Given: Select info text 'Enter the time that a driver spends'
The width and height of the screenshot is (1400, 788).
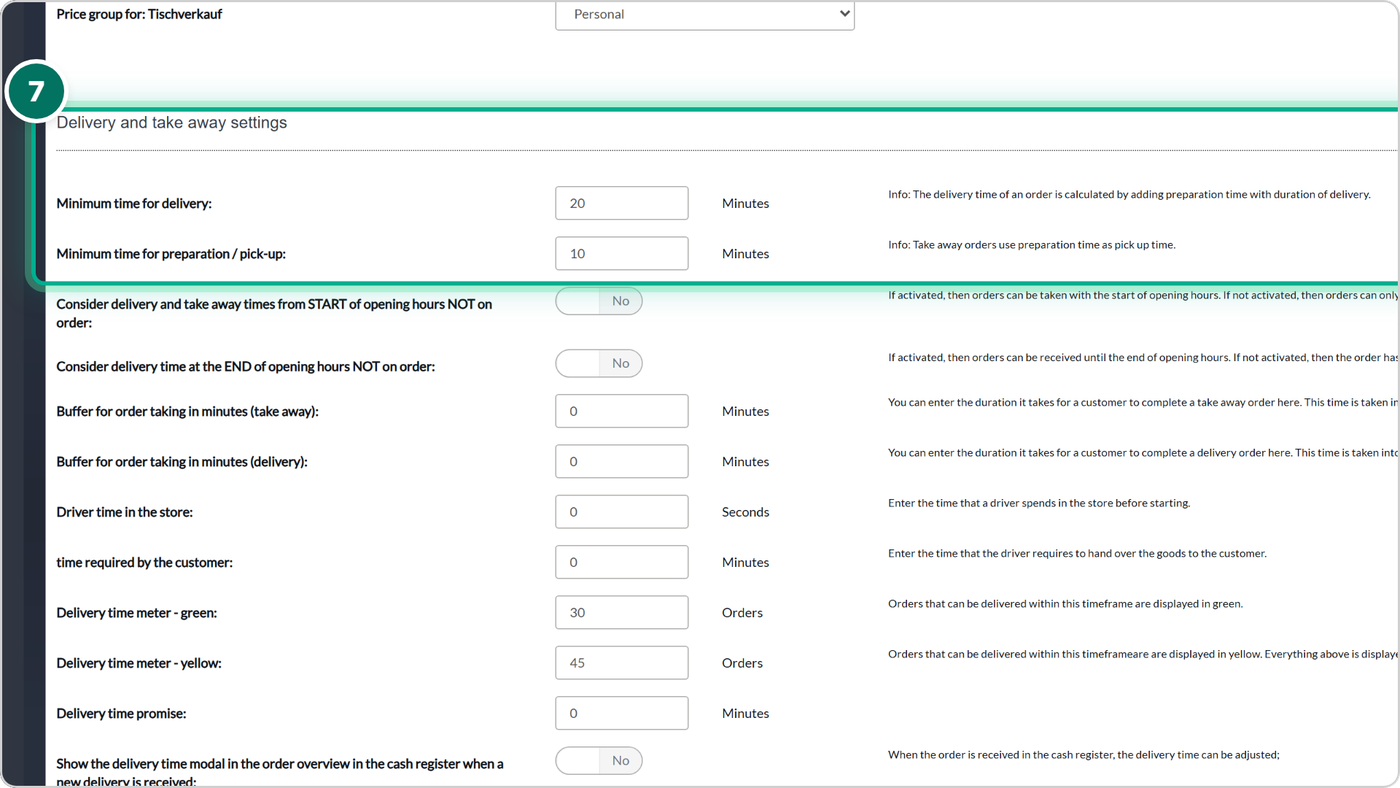Looking at the screenshot, I should tap(1039, 503).
